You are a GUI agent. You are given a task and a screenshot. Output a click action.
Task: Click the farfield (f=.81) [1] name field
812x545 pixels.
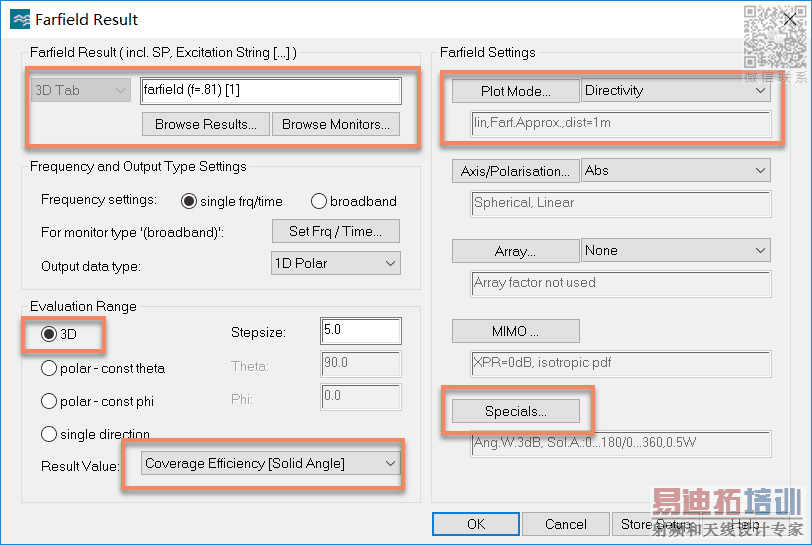271,91
